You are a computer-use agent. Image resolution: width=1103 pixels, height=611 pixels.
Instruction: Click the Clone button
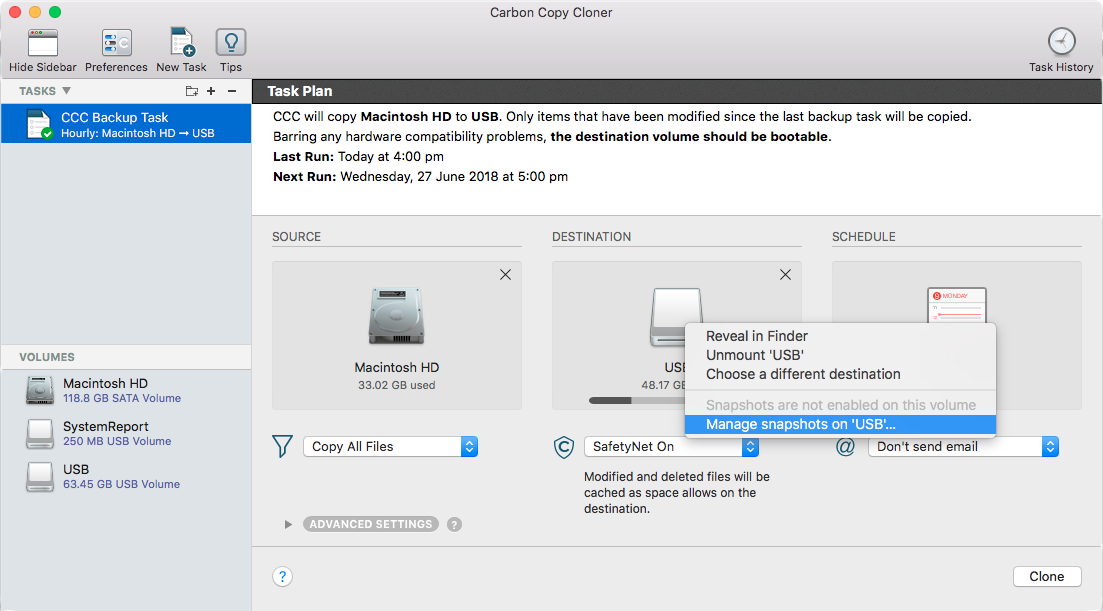1046,576
